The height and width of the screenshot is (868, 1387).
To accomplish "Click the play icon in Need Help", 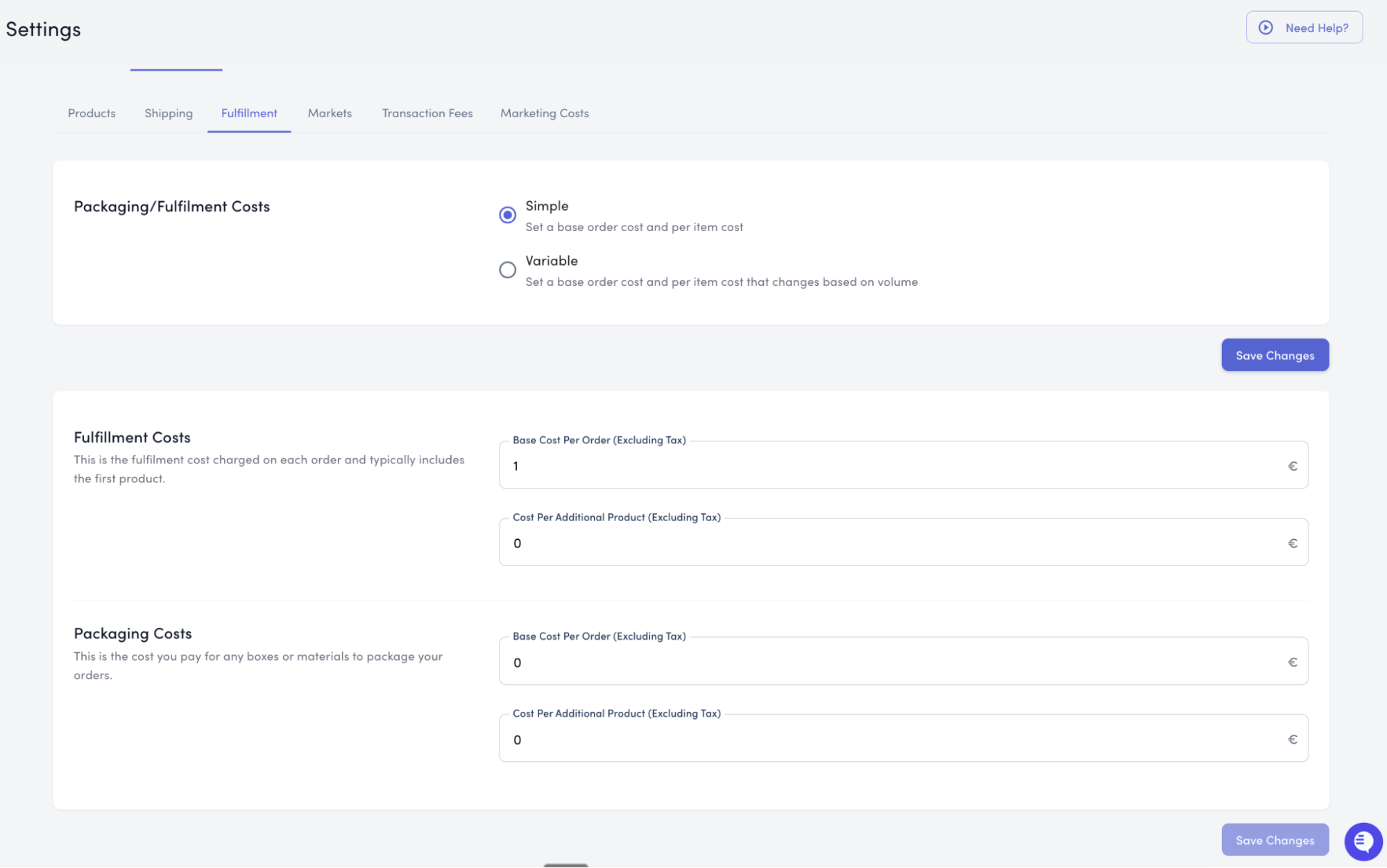I will coord(1266,28).
